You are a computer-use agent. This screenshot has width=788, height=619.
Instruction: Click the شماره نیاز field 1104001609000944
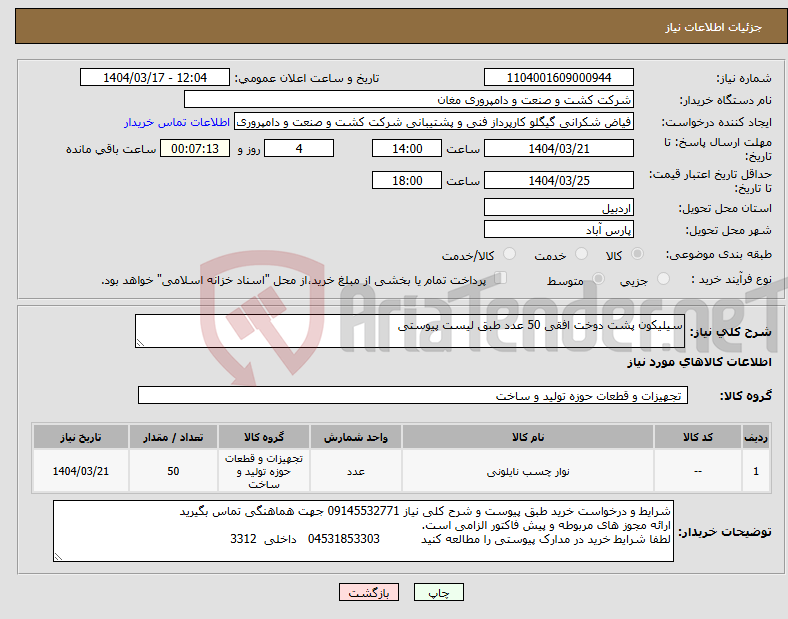[558, 78]
